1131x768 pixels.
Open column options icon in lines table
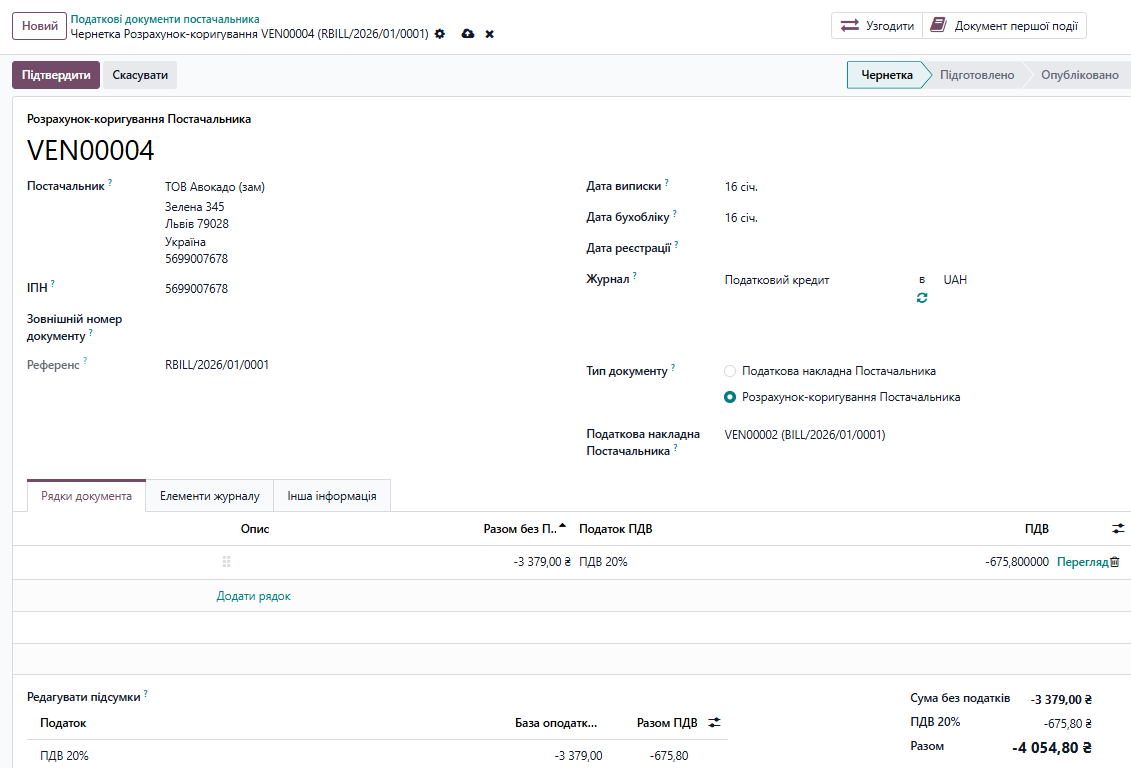click(1118, 529)
